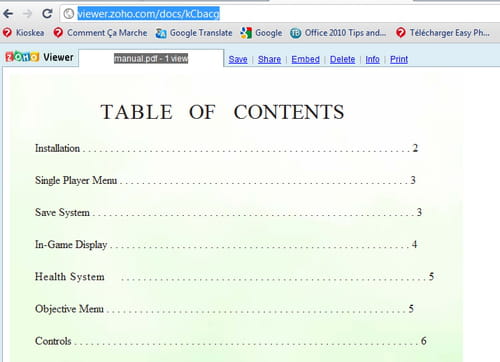Viewport: 500px width, 362px height.
Task: Open the Télécharger Easy Ph... bookmark
Action: (x=443, y=33)
